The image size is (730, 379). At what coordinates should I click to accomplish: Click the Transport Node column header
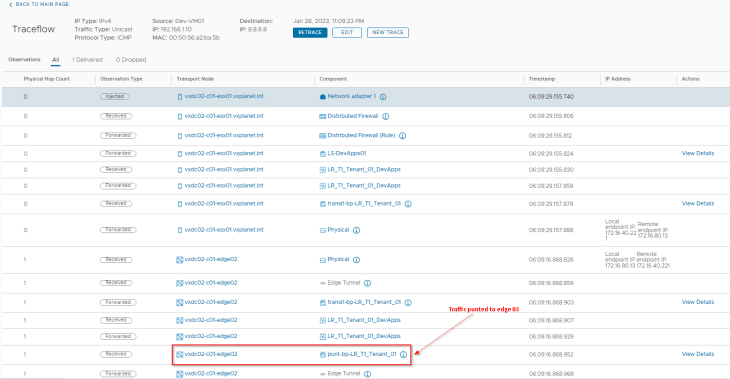(x=195, y=79)
